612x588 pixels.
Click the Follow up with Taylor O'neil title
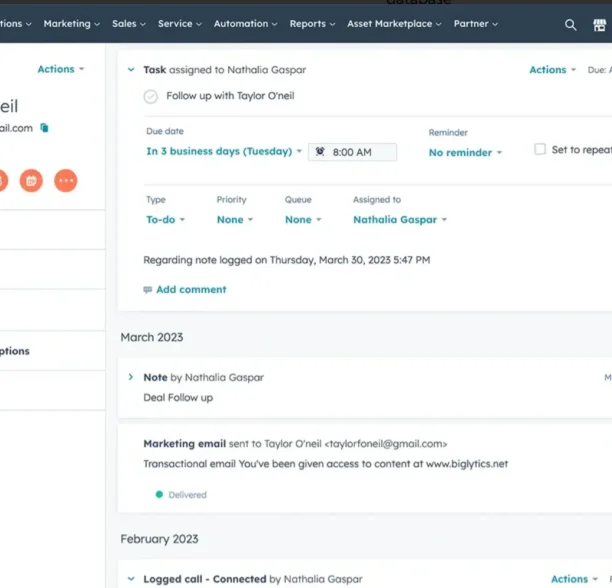pos(230,96)
